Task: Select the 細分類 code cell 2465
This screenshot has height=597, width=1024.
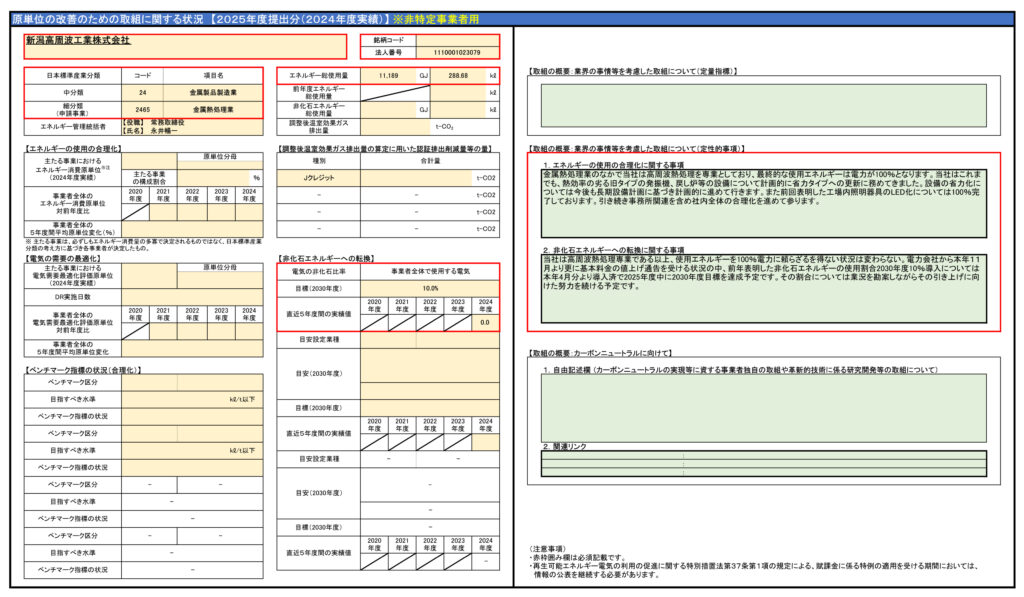Action: 143,109
